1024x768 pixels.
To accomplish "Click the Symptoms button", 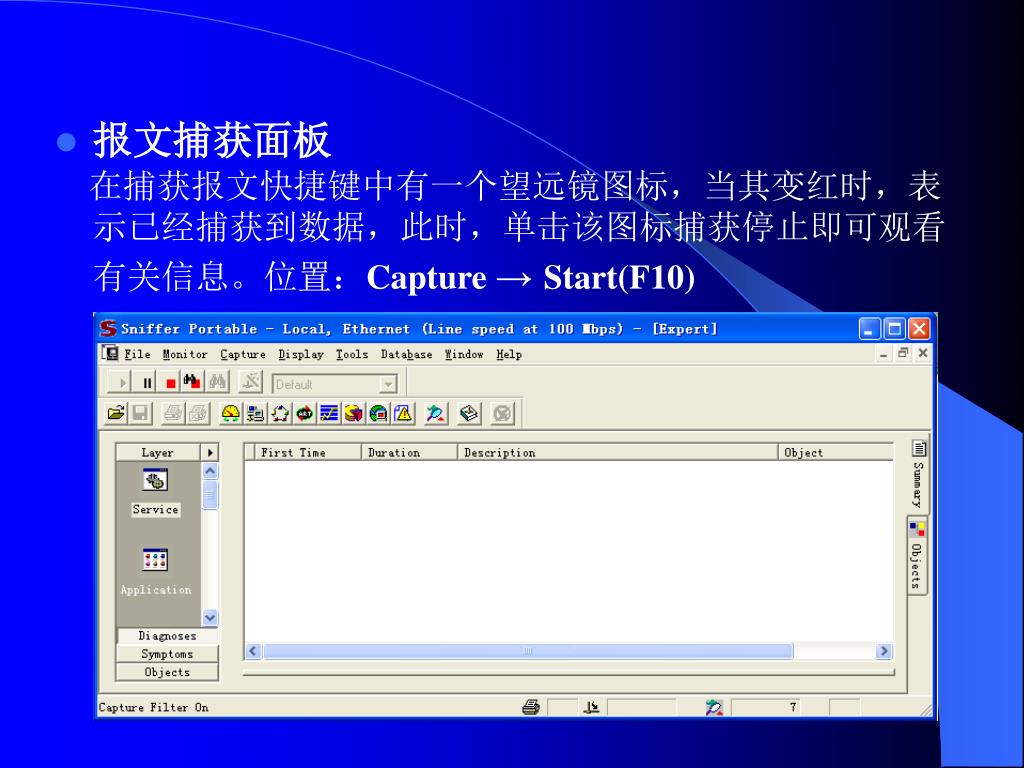I will [167, 654].
